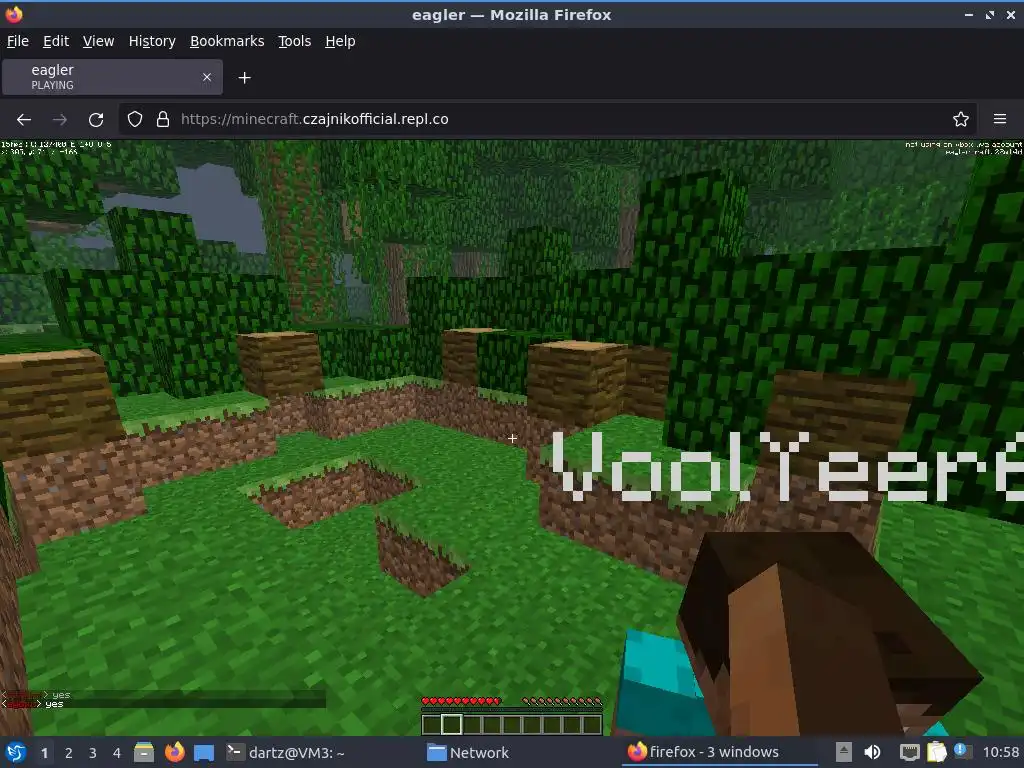Image resolution: width=1024 pixels, height=768 pixels.
Task: Close the eagler tab
Action: coord(207,77)
